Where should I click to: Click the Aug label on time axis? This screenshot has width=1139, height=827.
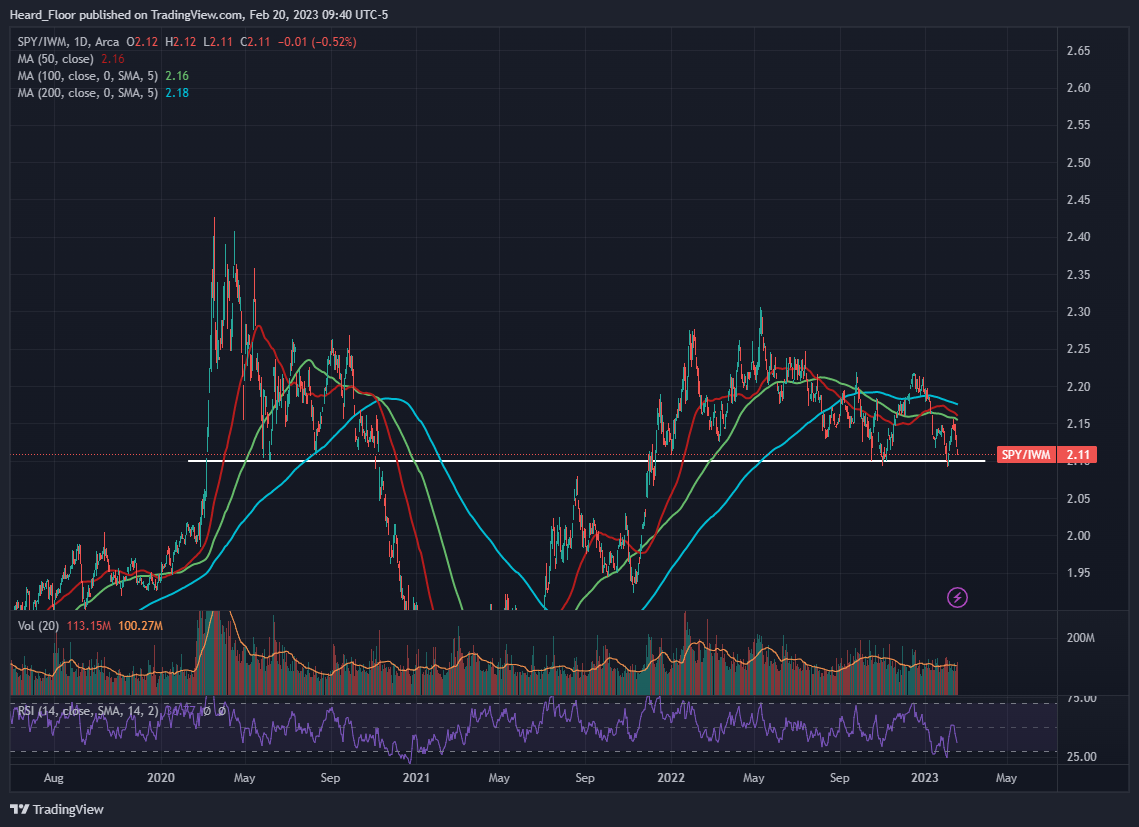pos(54,778)
